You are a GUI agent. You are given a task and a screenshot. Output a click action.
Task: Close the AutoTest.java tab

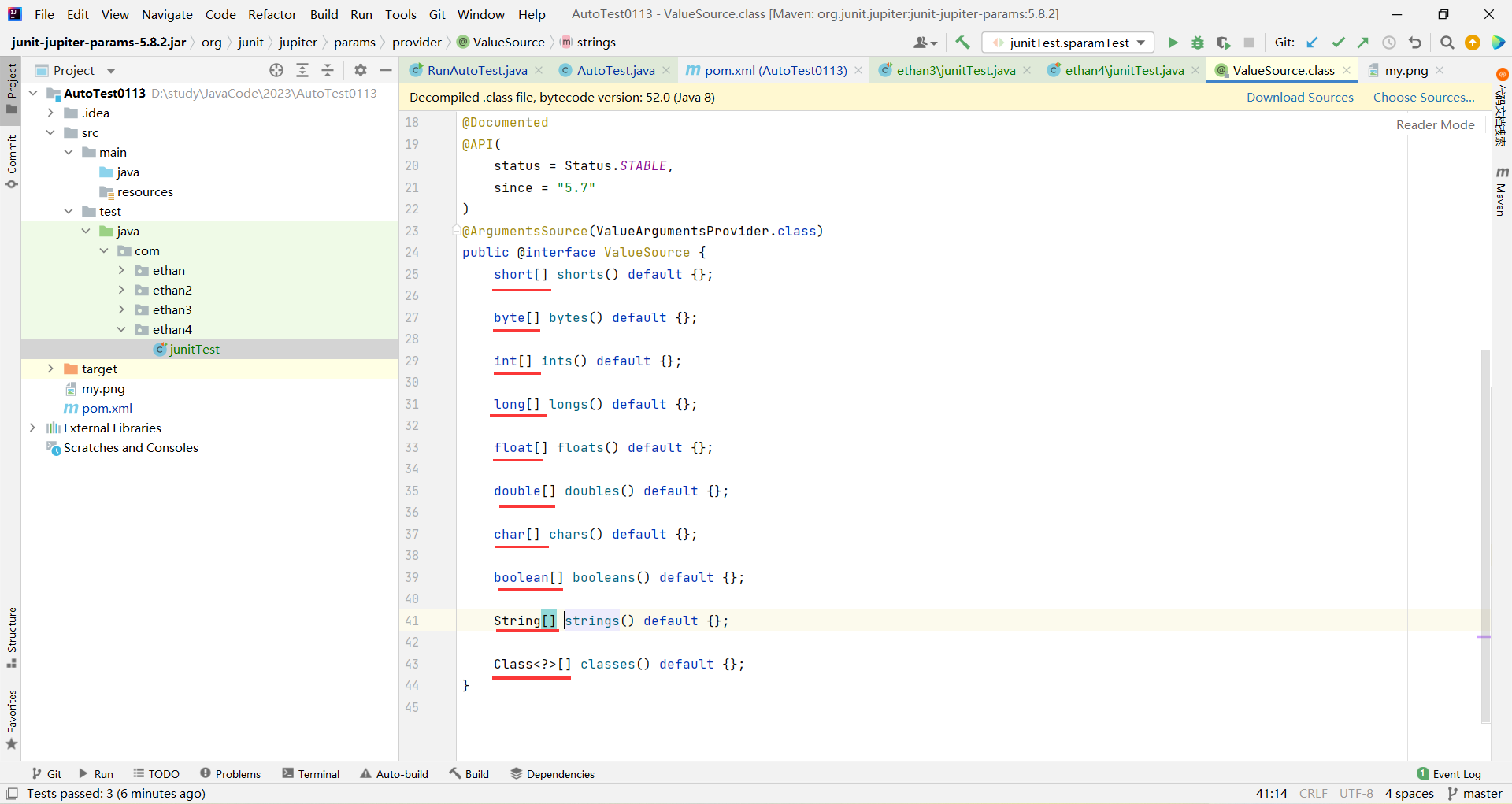point(666,70)
